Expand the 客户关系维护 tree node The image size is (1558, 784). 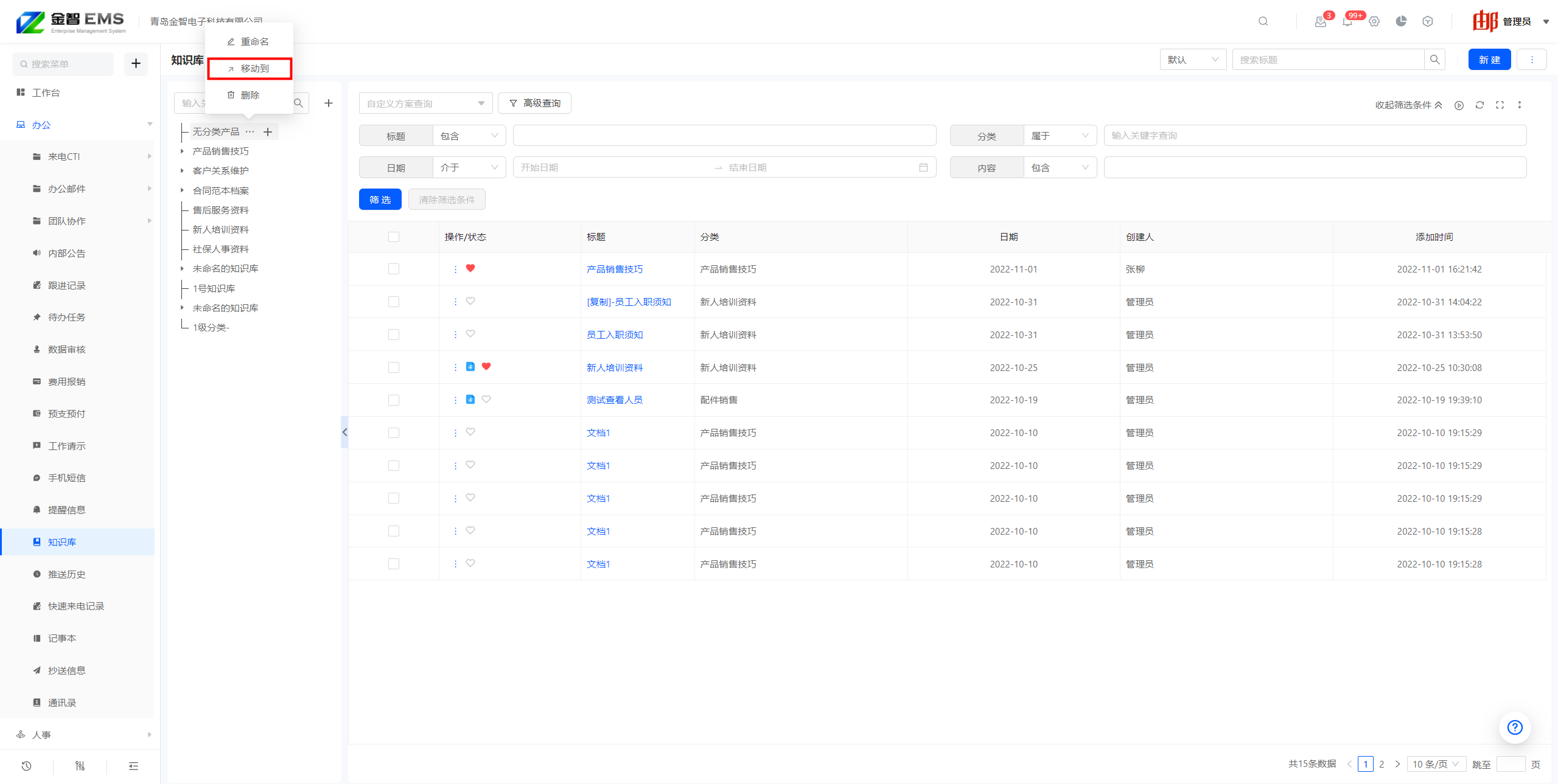pos(182,171)
